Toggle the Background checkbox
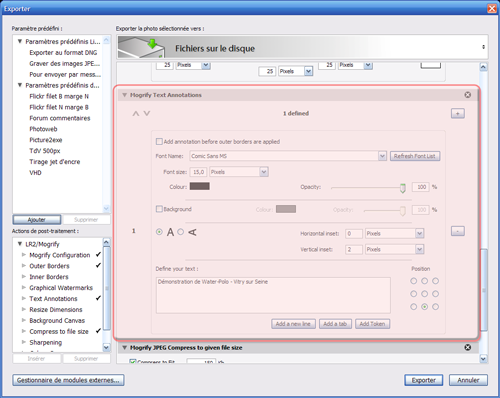 pyautogui.click(x=159, y=209)
